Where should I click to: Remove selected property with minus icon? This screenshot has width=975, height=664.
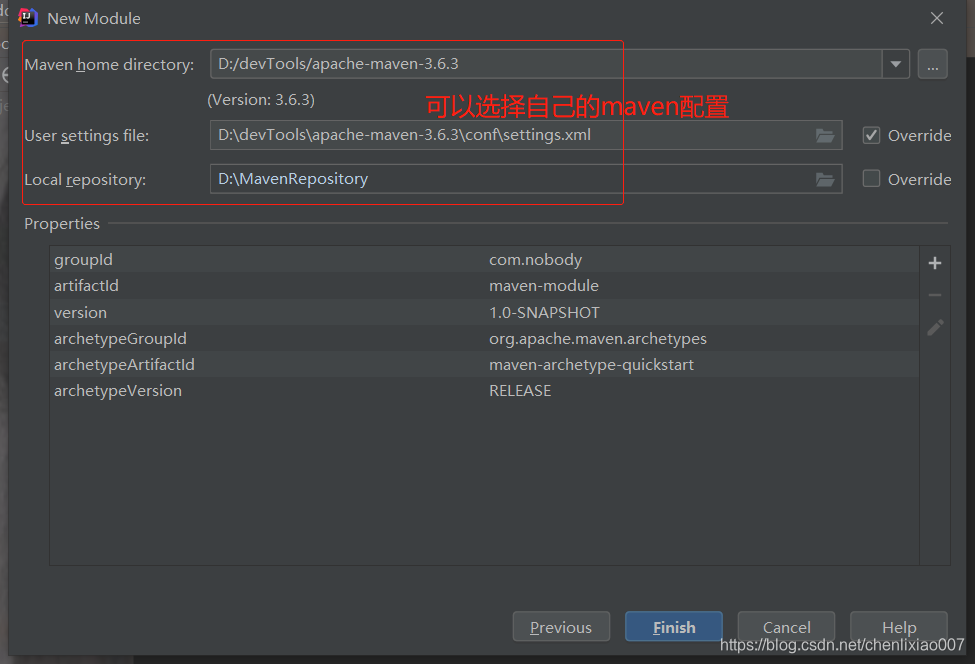935,295
